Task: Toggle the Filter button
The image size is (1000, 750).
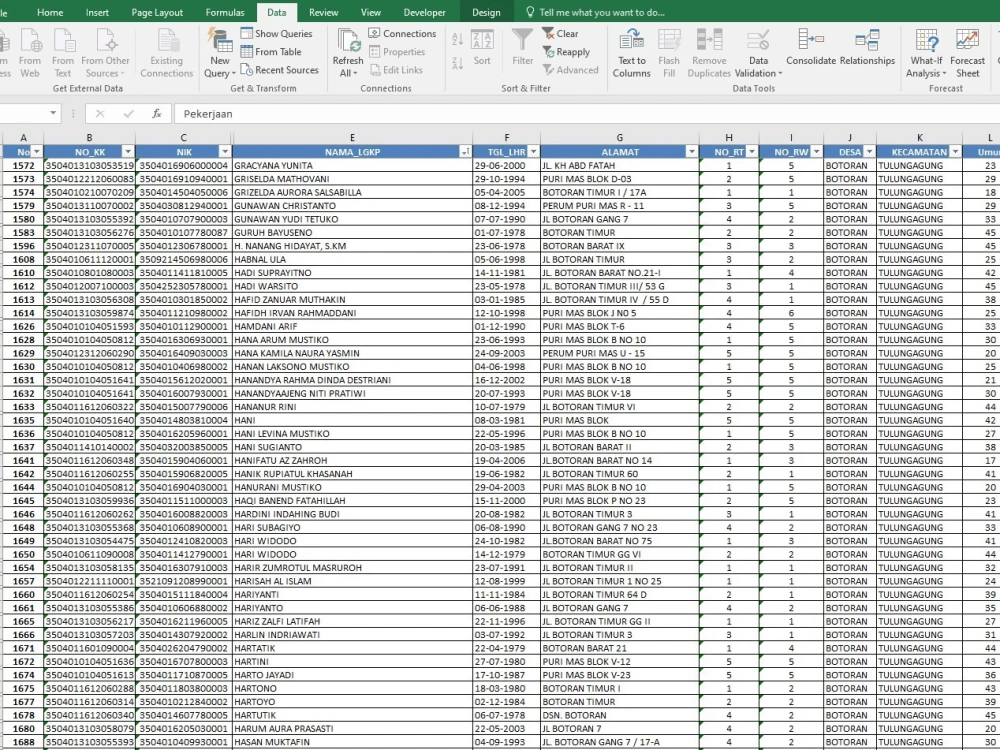Action: click(522, 48)
